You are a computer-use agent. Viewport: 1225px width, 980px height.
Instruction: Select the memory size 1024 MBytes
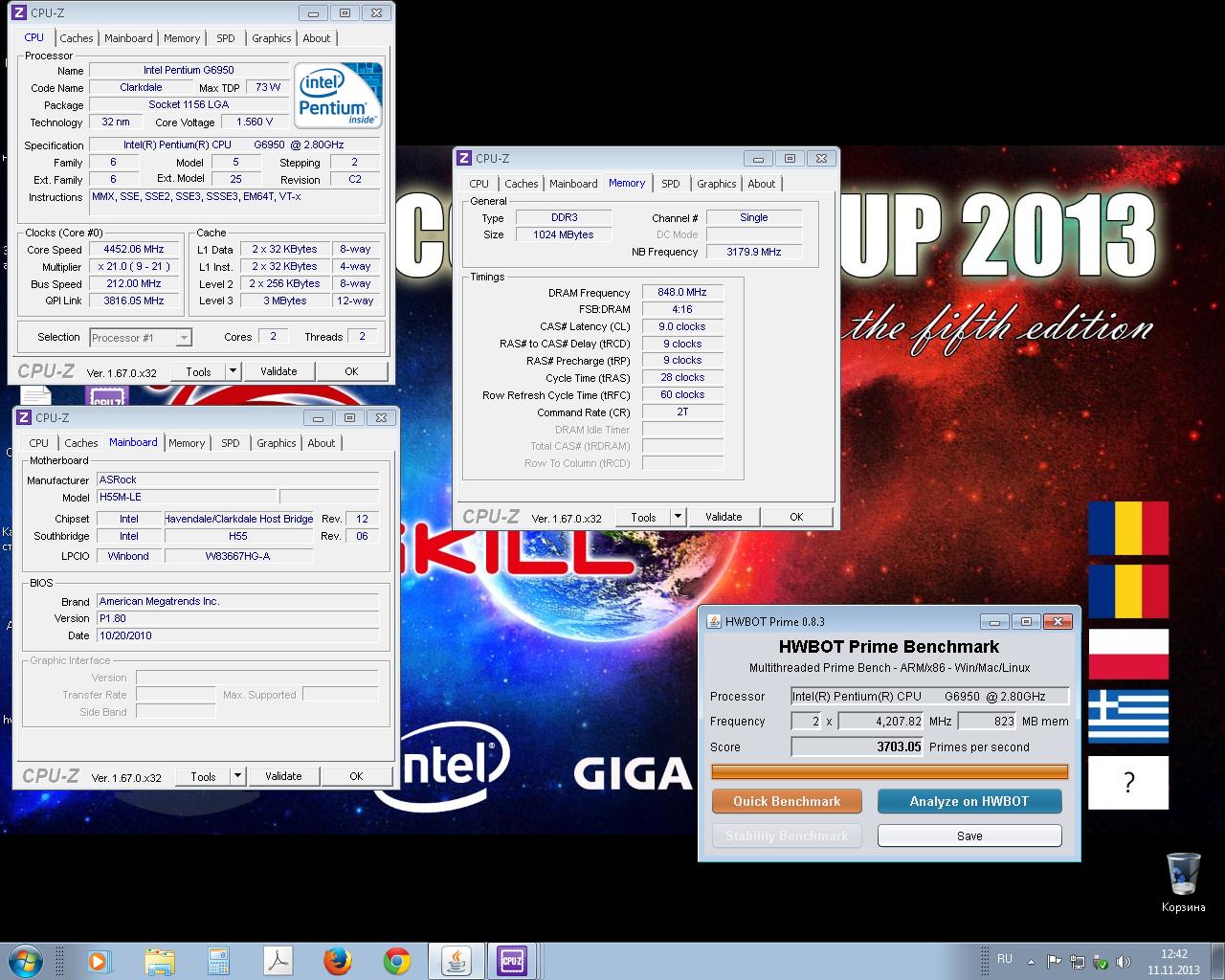[x=564, y=234]
